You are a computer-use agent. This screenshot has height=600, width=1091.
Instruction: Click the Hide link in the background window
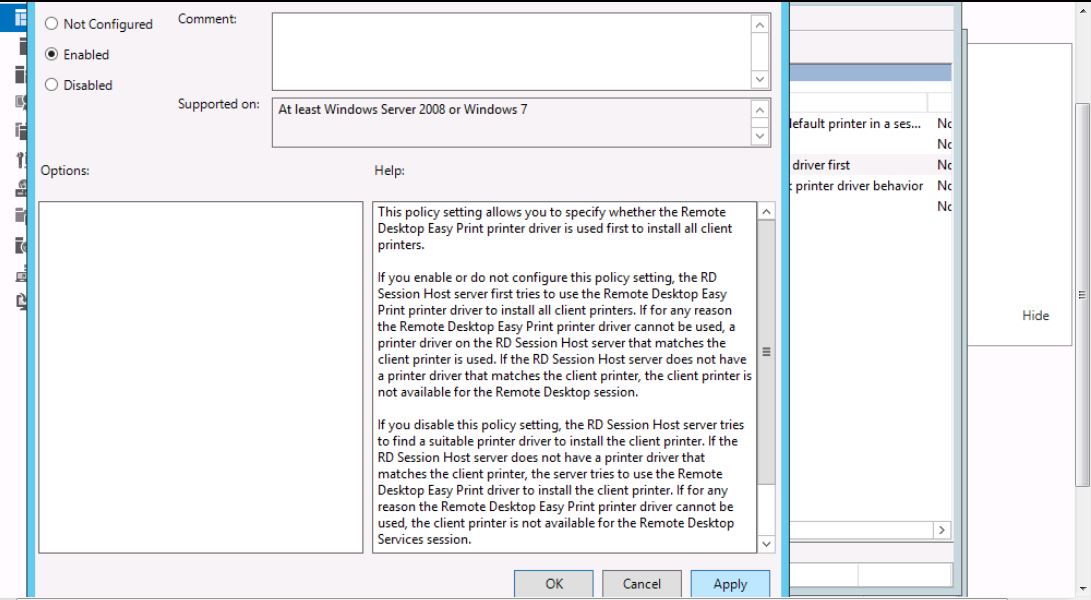1035,315
